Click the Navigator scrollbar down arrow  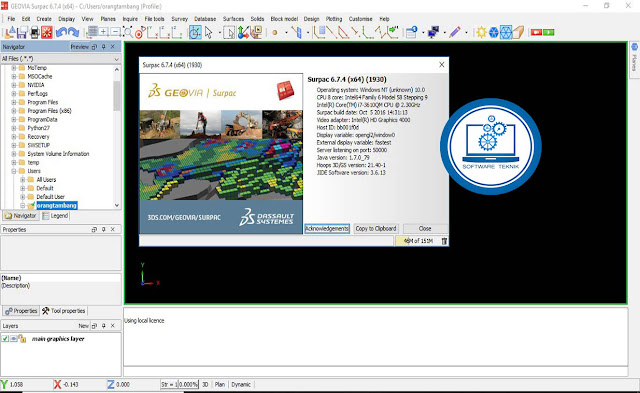pos(117,205)
